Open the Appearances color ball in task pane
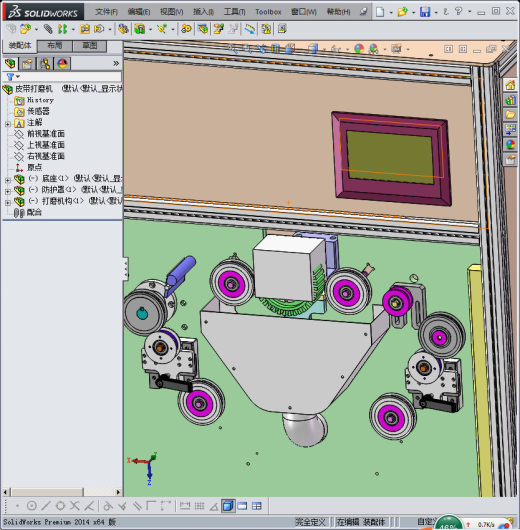The image size is (520, 530). click(510, 144)
